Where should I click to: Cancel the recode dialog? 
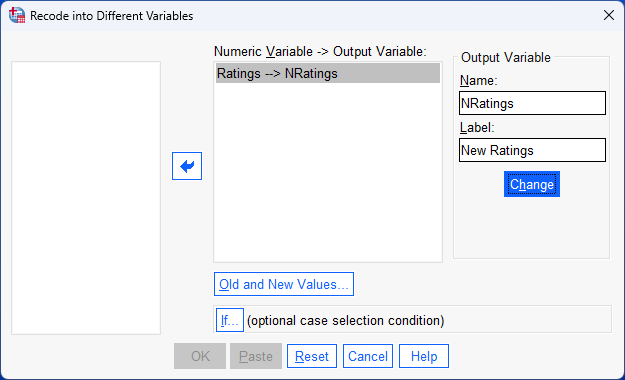(368, 356)
